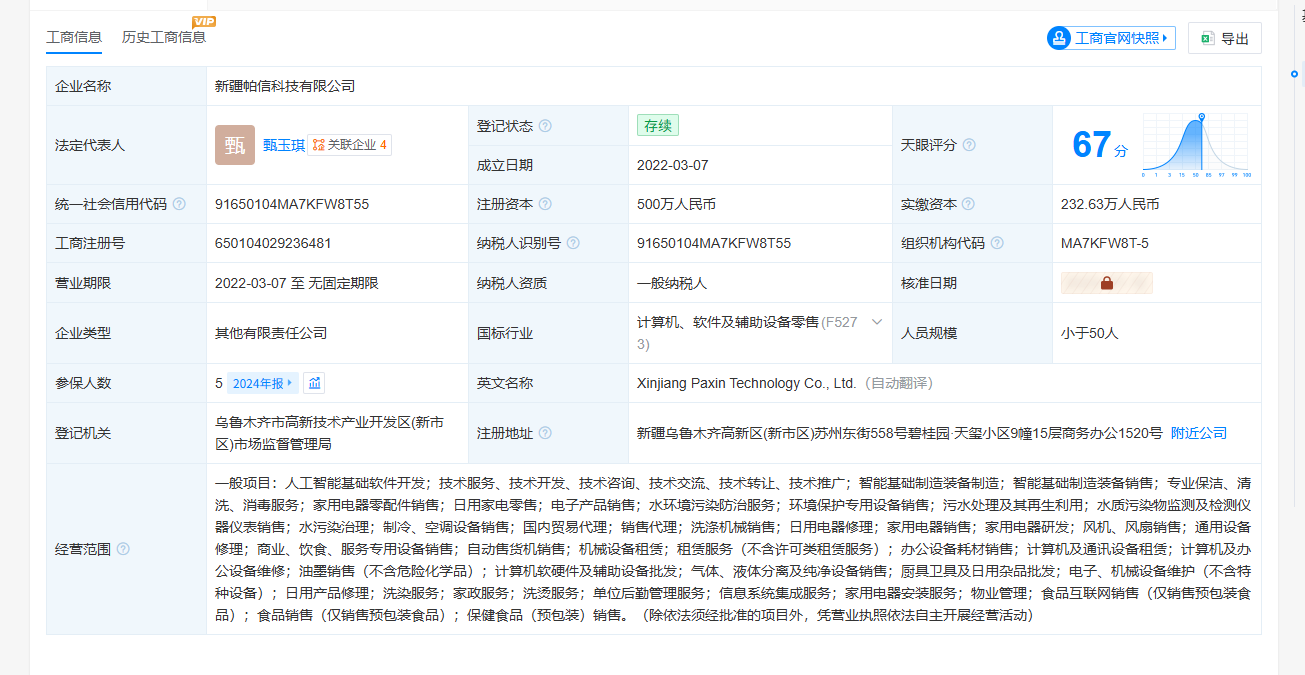Click the 工商官网快照 button
Screen dimensions: 1305x675
click(1110, 38)
